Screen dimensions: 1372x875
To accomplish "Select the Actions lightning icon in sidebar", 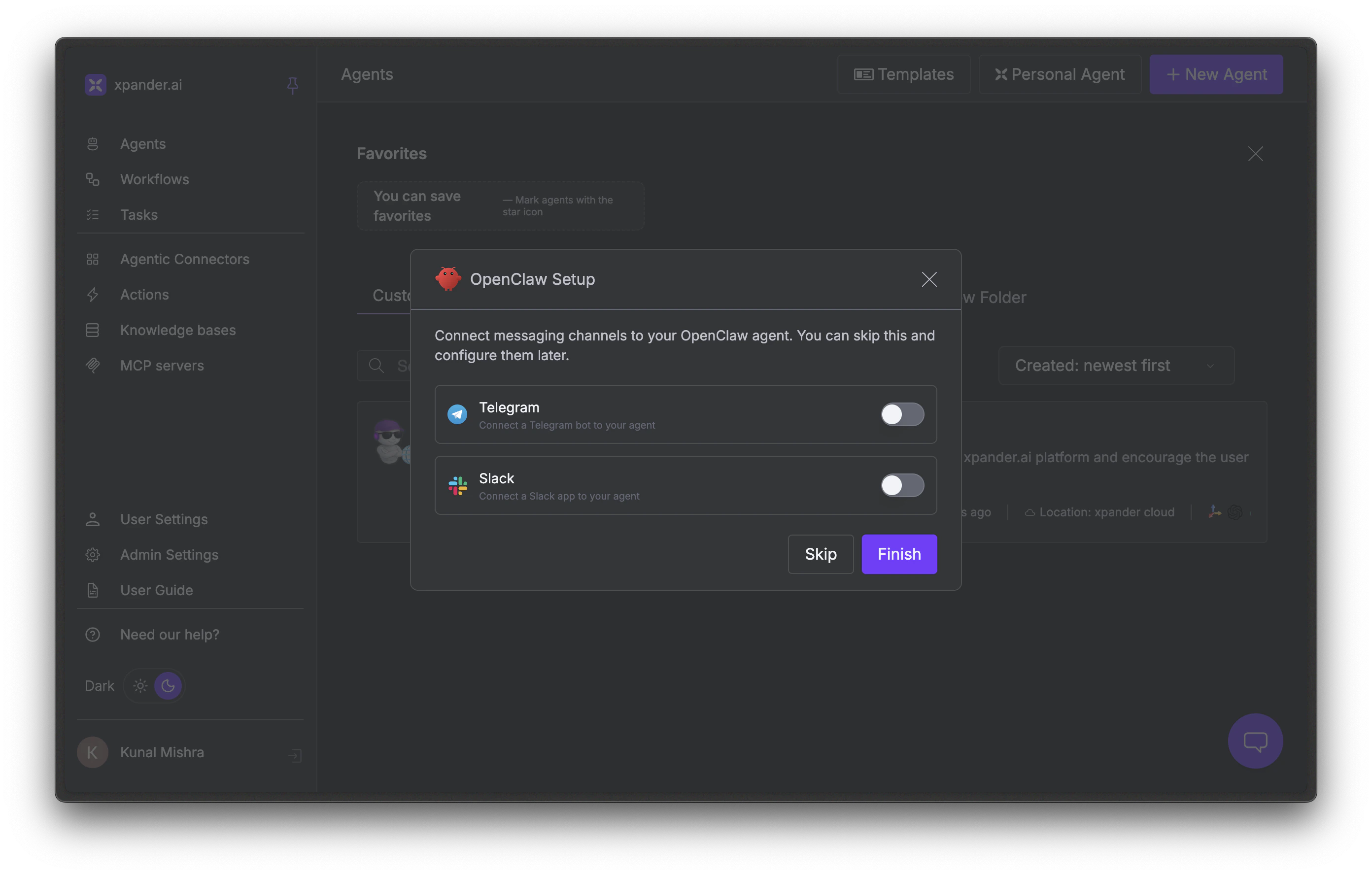I will coord(93,295).
